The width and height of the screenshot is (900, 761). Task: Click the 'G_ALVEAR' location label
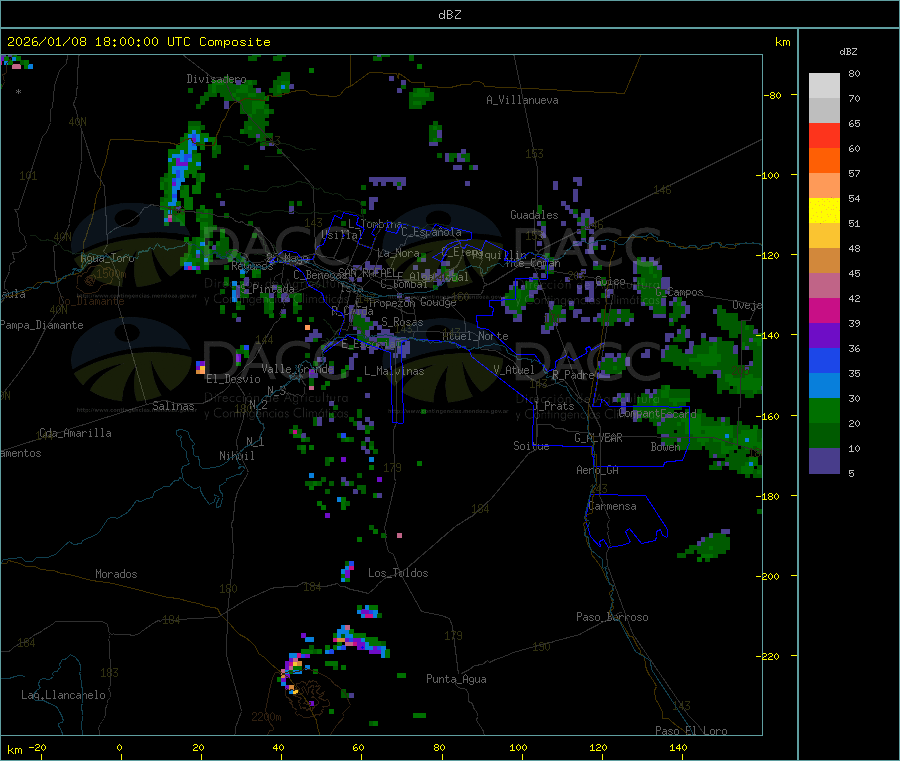[598, 438]
